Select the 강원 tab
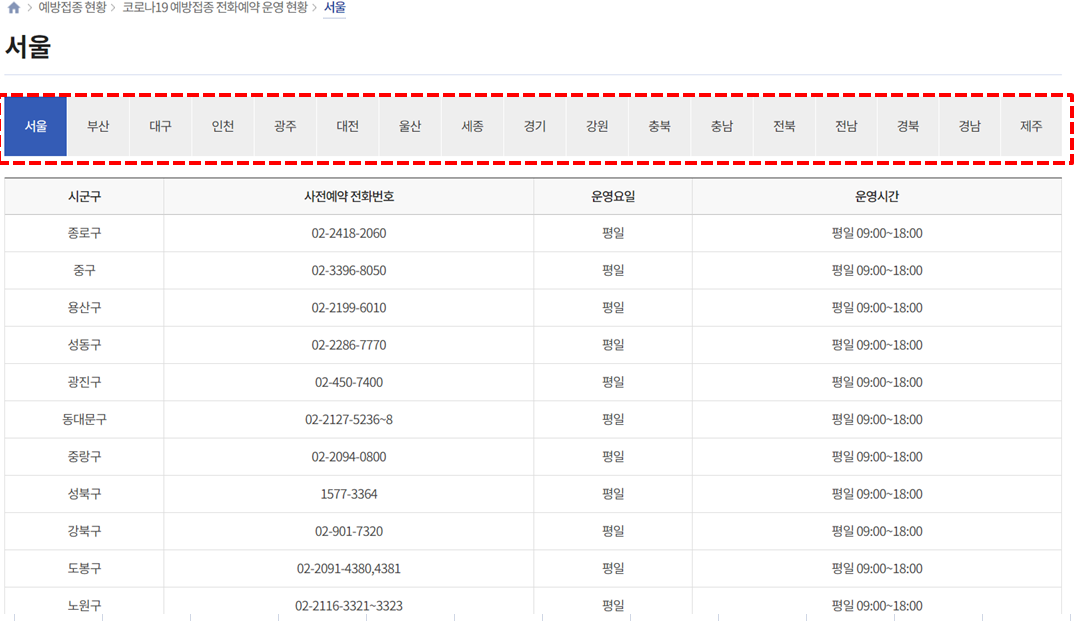This screenshot has height=621, width=1078. 597,127
